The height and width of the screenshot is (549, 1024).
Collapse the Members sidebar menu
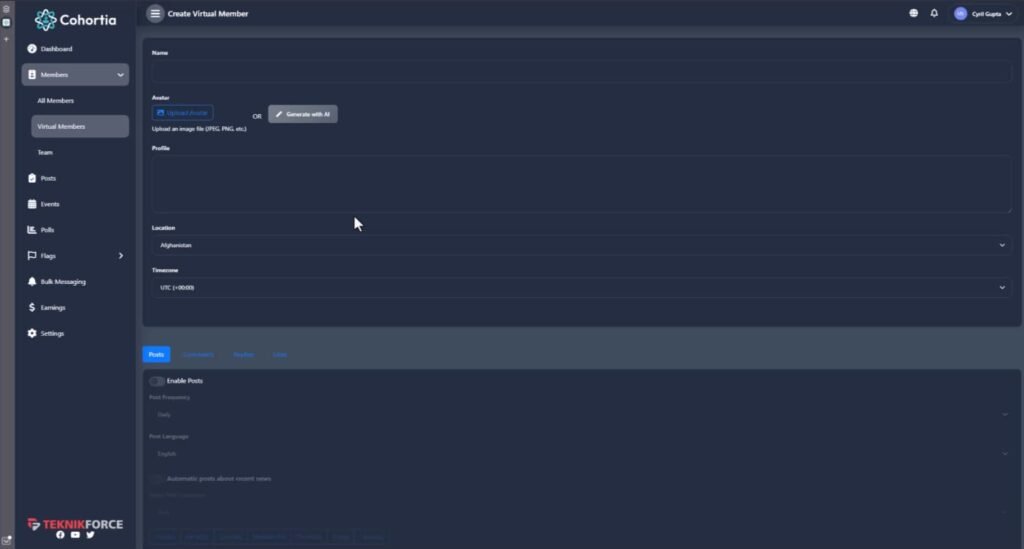120,75
